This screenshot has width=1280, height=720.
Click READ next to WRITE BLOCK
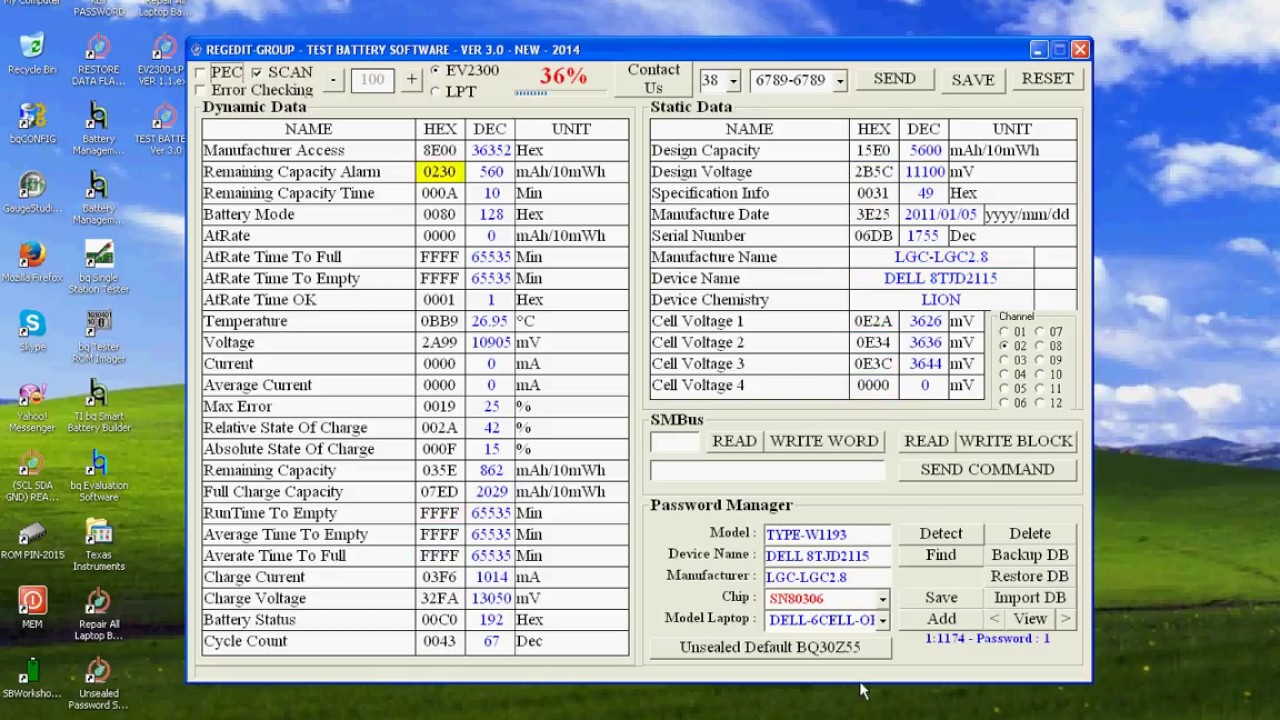[926, 441]
